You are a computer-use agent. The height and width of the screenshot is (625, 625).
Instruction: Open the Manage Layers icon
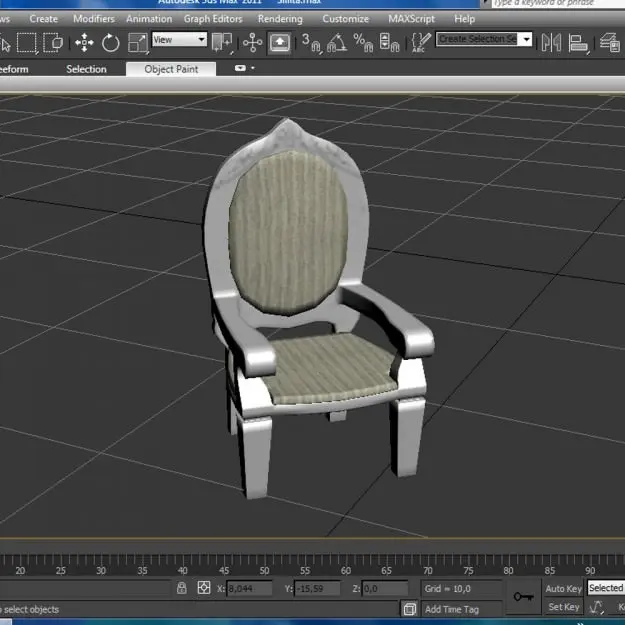[610, 42]
